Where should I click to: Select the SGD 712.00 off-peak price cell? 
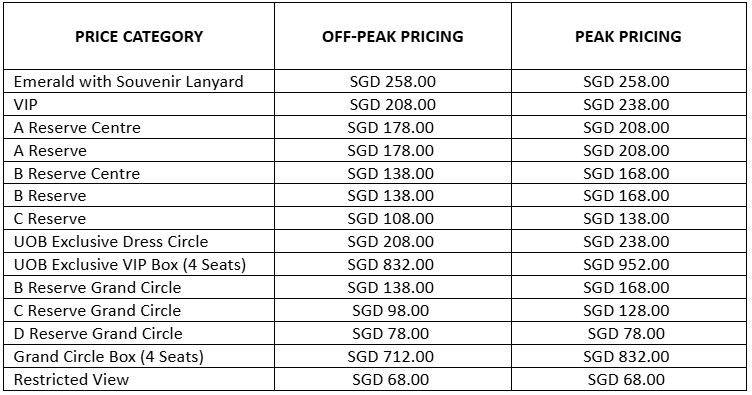393,357
